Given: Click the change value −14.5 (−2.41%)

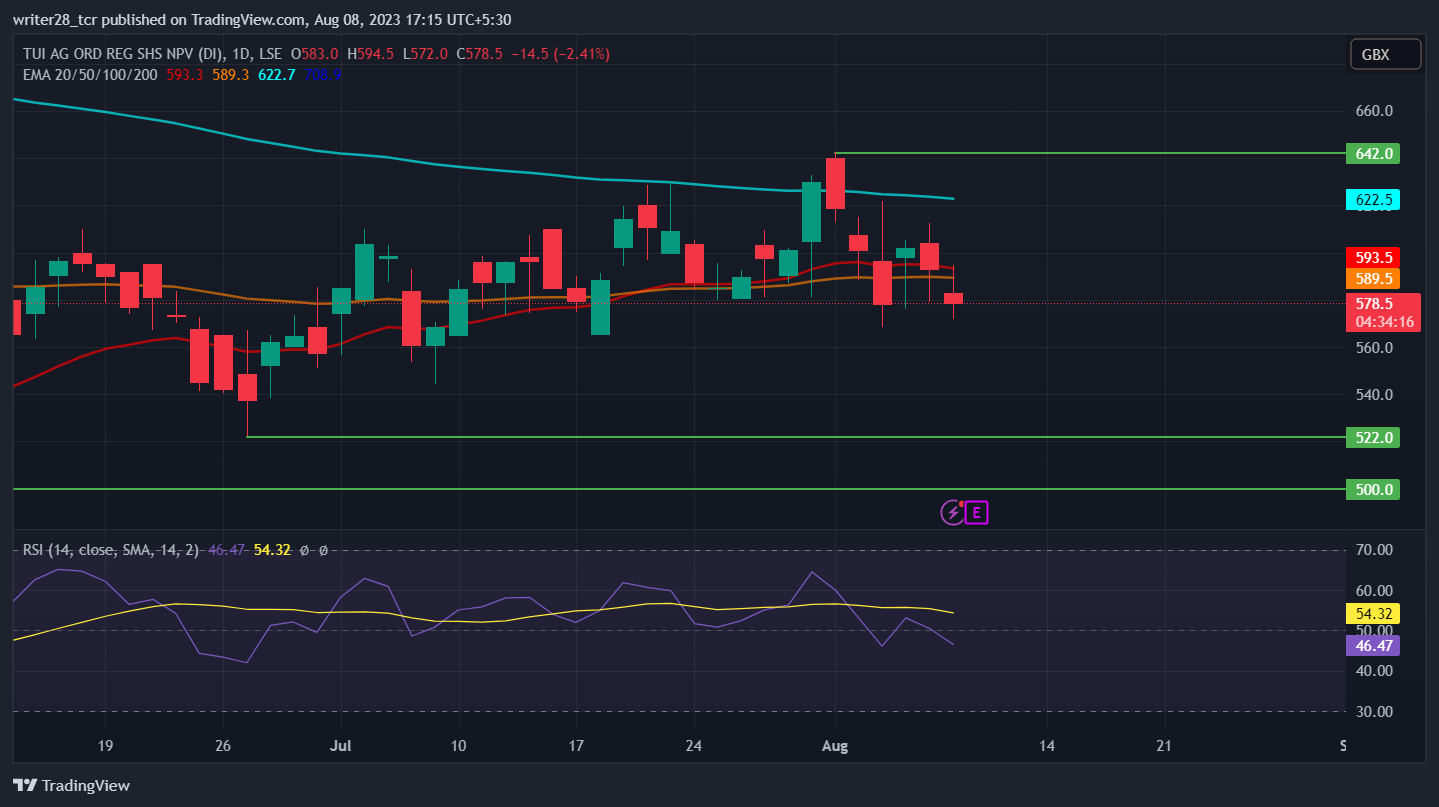Looking at the screenshot, I should pos(562,54).
